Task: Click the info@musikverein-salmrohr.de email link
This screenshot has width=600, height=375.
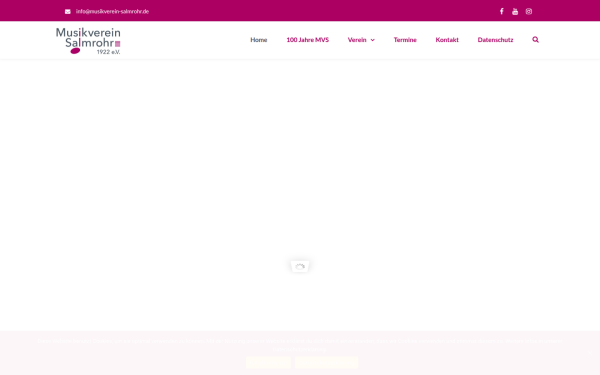Action: [112, 11]
